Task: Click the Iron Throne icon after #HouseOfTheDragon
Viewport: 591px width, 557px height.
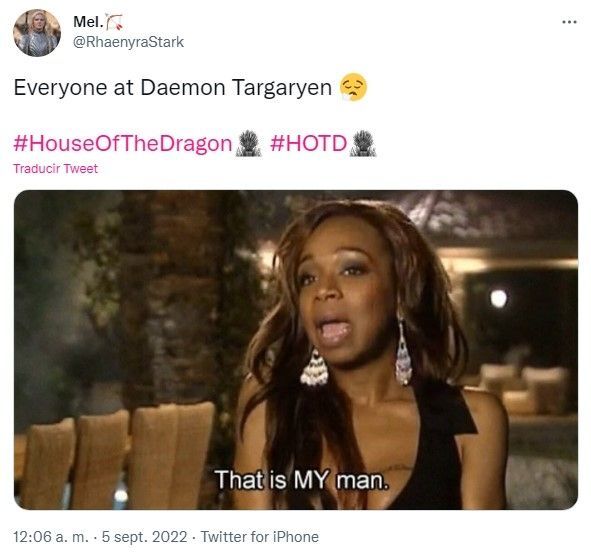Action: click(248, 144)
